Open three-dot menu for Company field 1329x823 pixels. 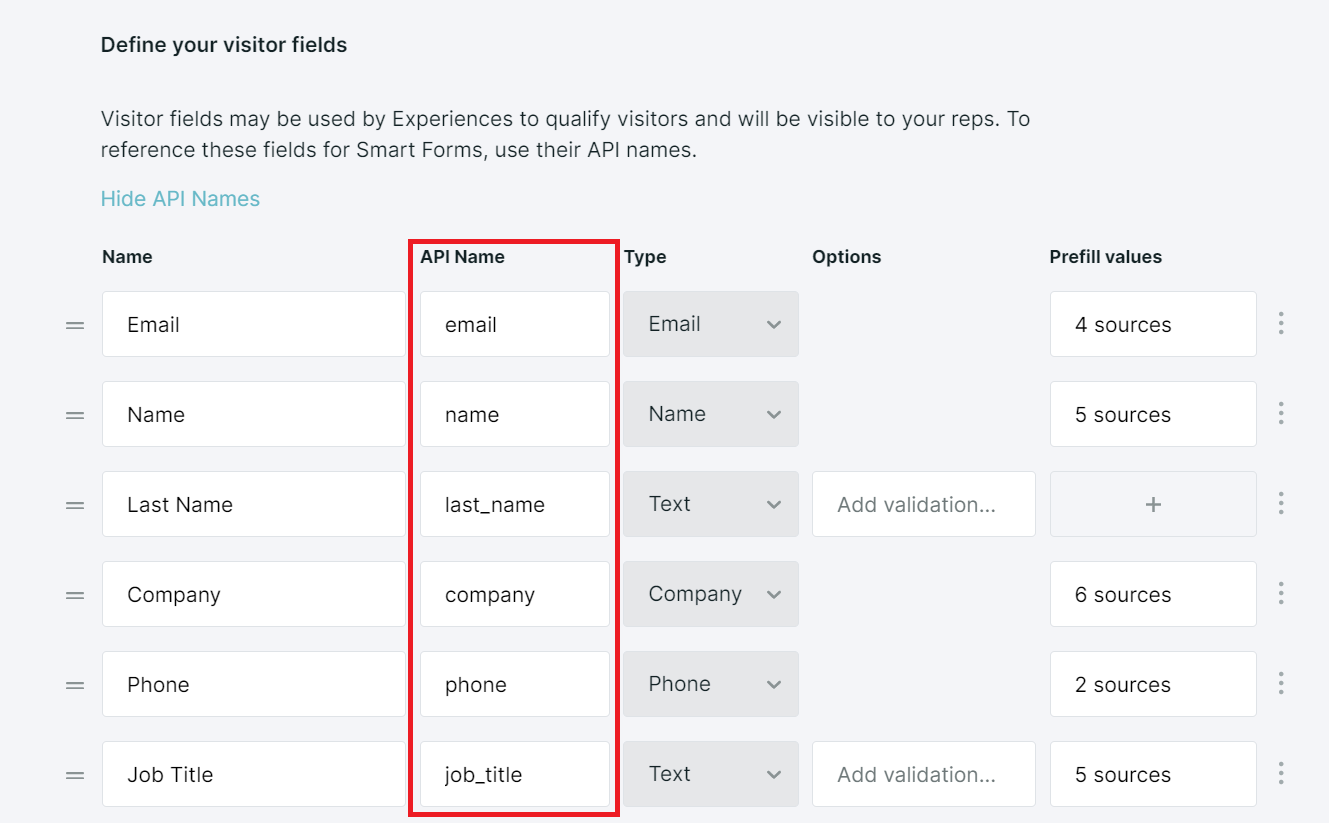[1281, 594]
